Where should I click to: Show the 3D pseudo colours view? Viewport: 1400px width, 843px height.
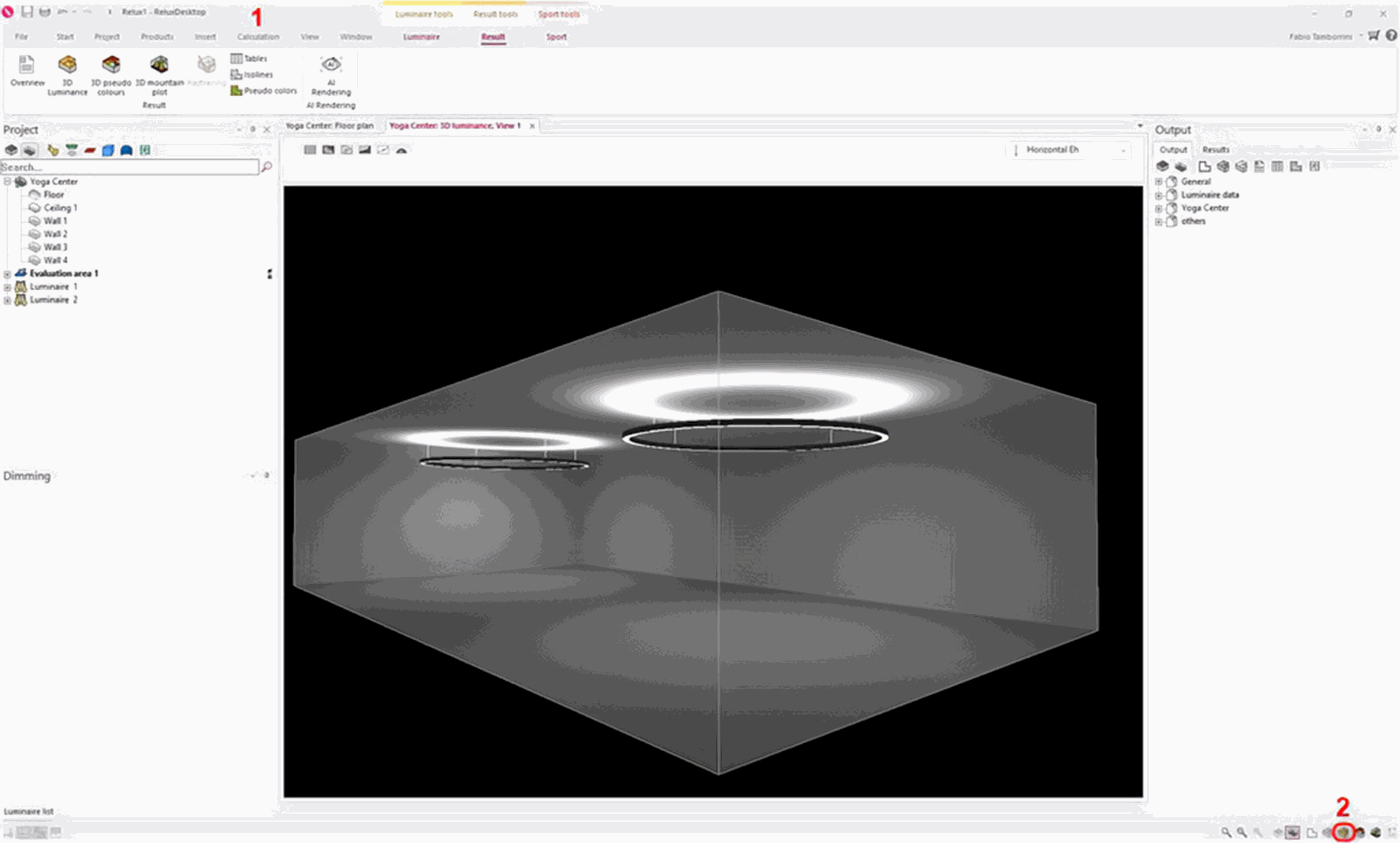click(x=111, y=74)
